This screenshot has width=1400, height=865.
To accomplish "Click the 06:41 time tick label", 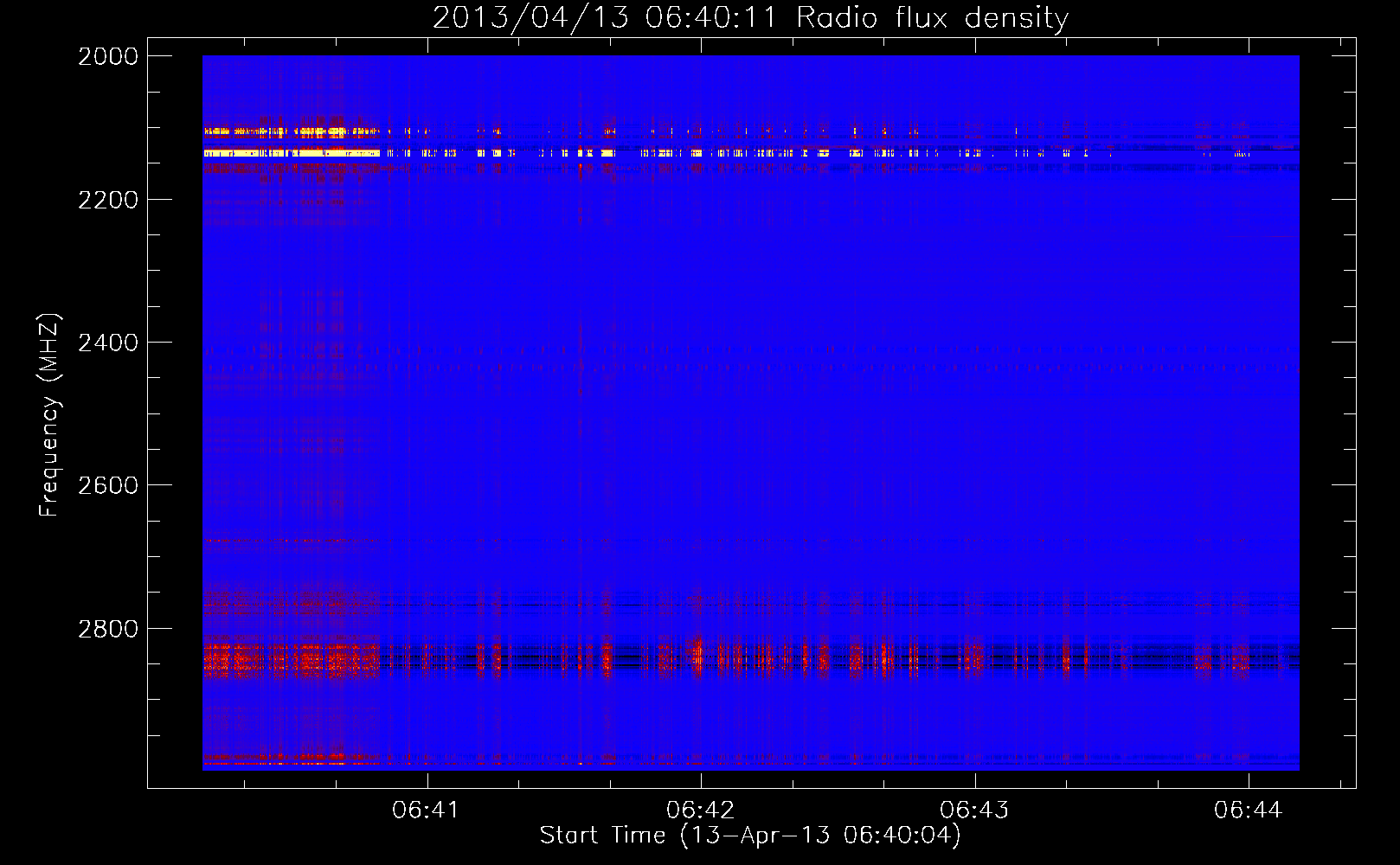I will pos(426,810).
